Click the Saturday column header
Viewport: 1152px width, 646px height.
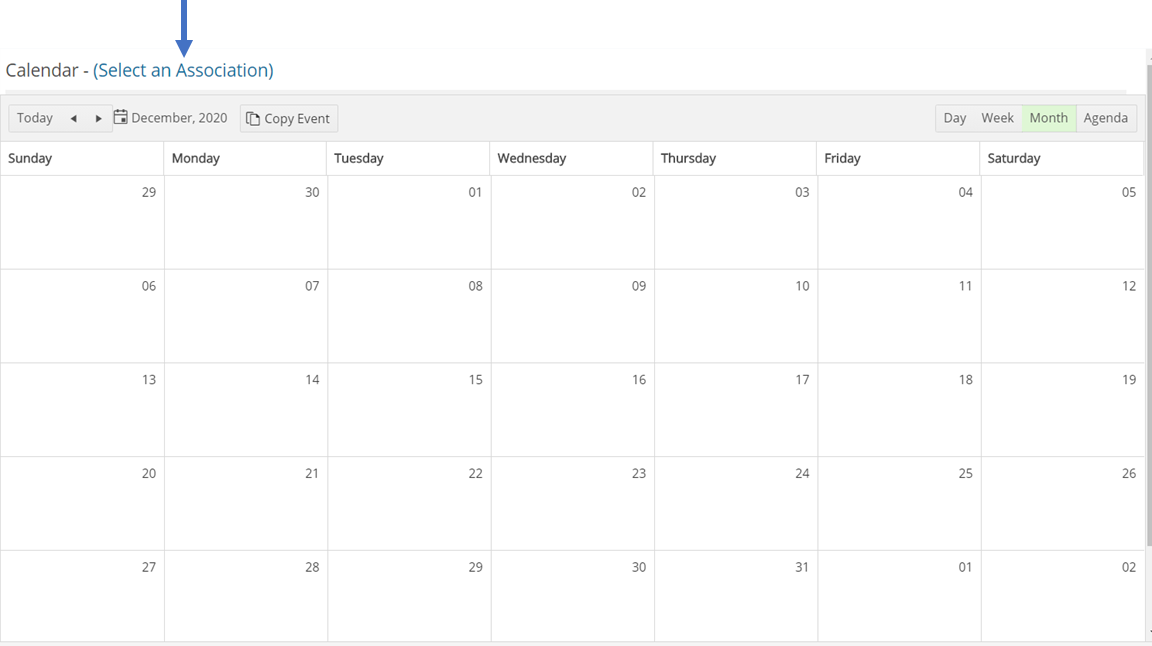(x=1060, y=158)
